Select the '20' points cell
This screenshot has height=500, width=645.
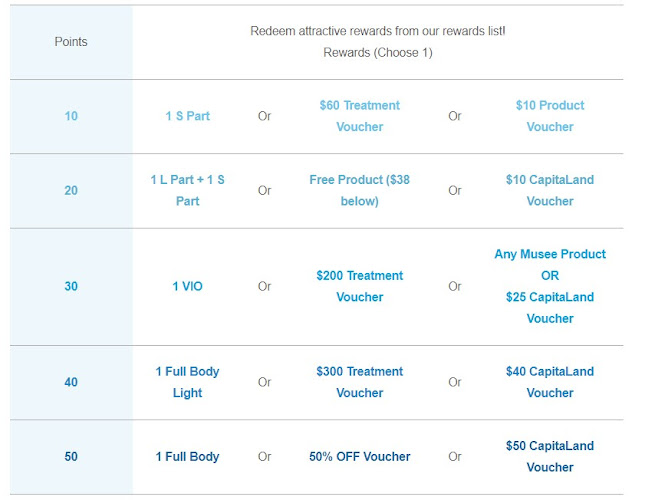71,190
